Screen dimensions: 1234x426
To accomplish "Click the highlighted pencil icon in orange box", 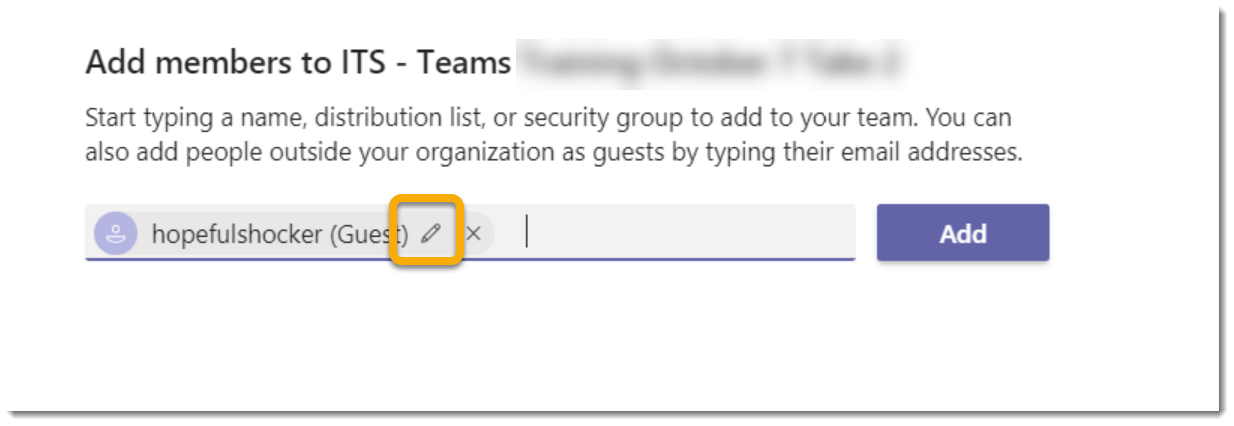I will (430, 233).
